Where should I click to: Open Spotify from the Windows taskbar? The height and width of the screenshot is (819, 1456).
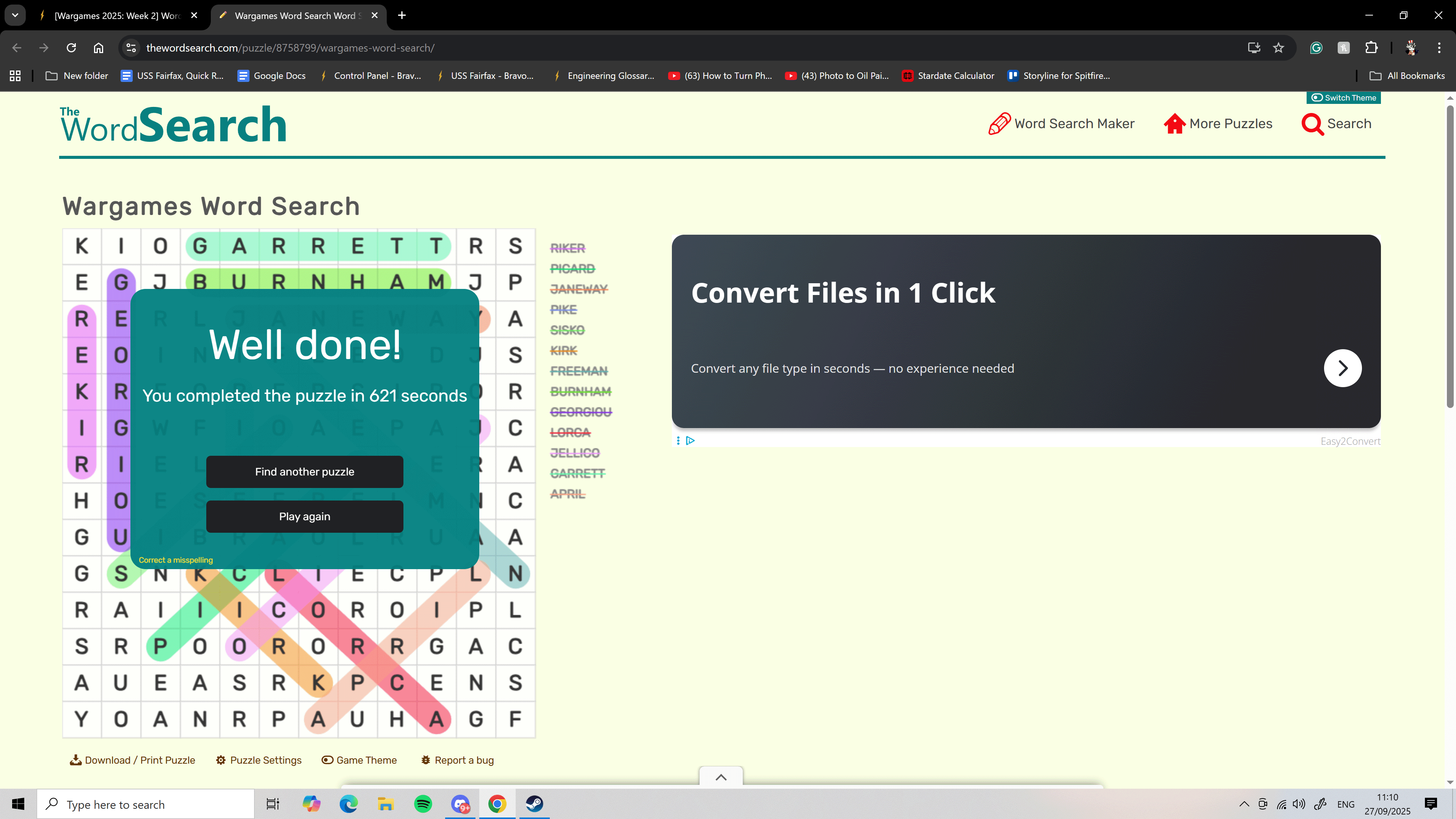[423, 804]
